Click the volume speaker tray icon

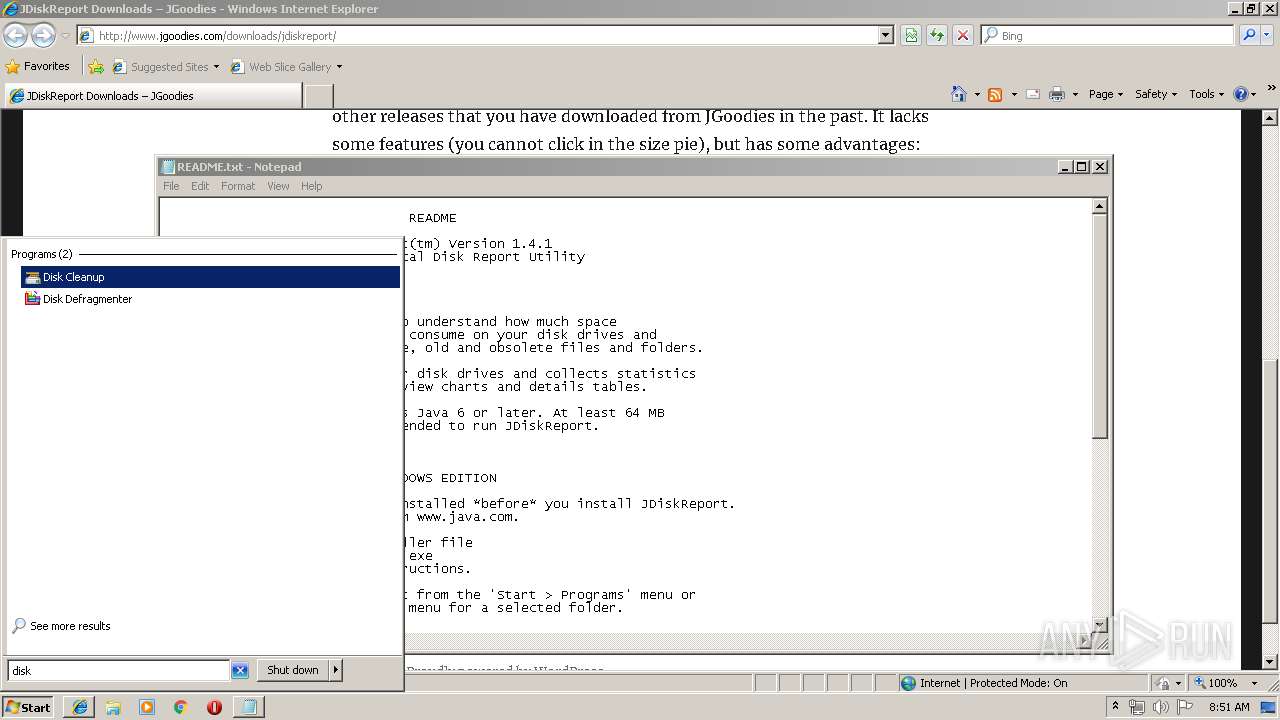click(x=1161, y=707)
